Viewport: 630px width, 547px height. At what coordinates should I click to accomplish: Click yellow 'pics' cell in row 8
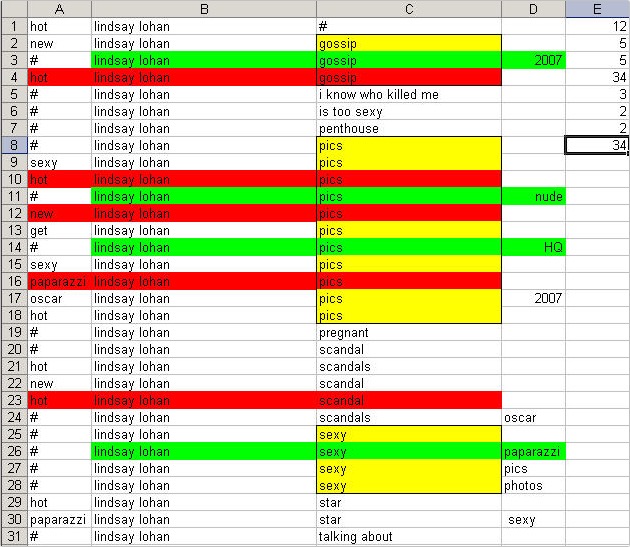409,145
